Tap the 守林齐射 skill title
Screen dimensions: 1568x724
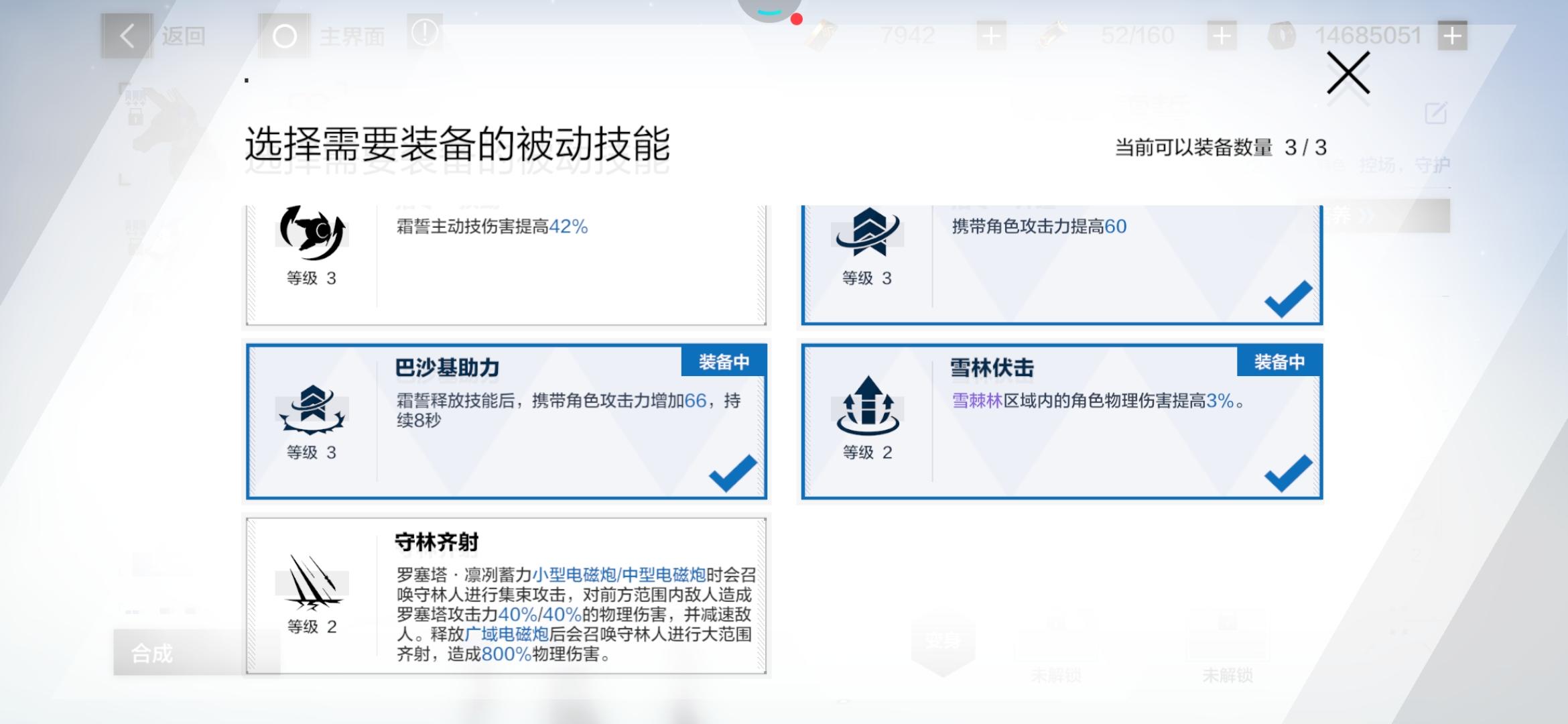click(437, 542)
